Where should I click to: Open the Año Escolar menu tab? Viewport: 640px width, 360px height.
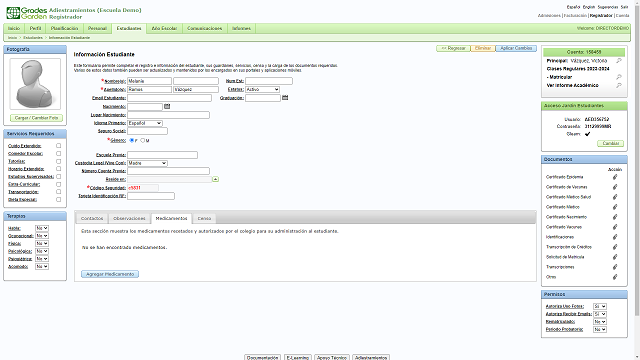[x=164, y=29]
